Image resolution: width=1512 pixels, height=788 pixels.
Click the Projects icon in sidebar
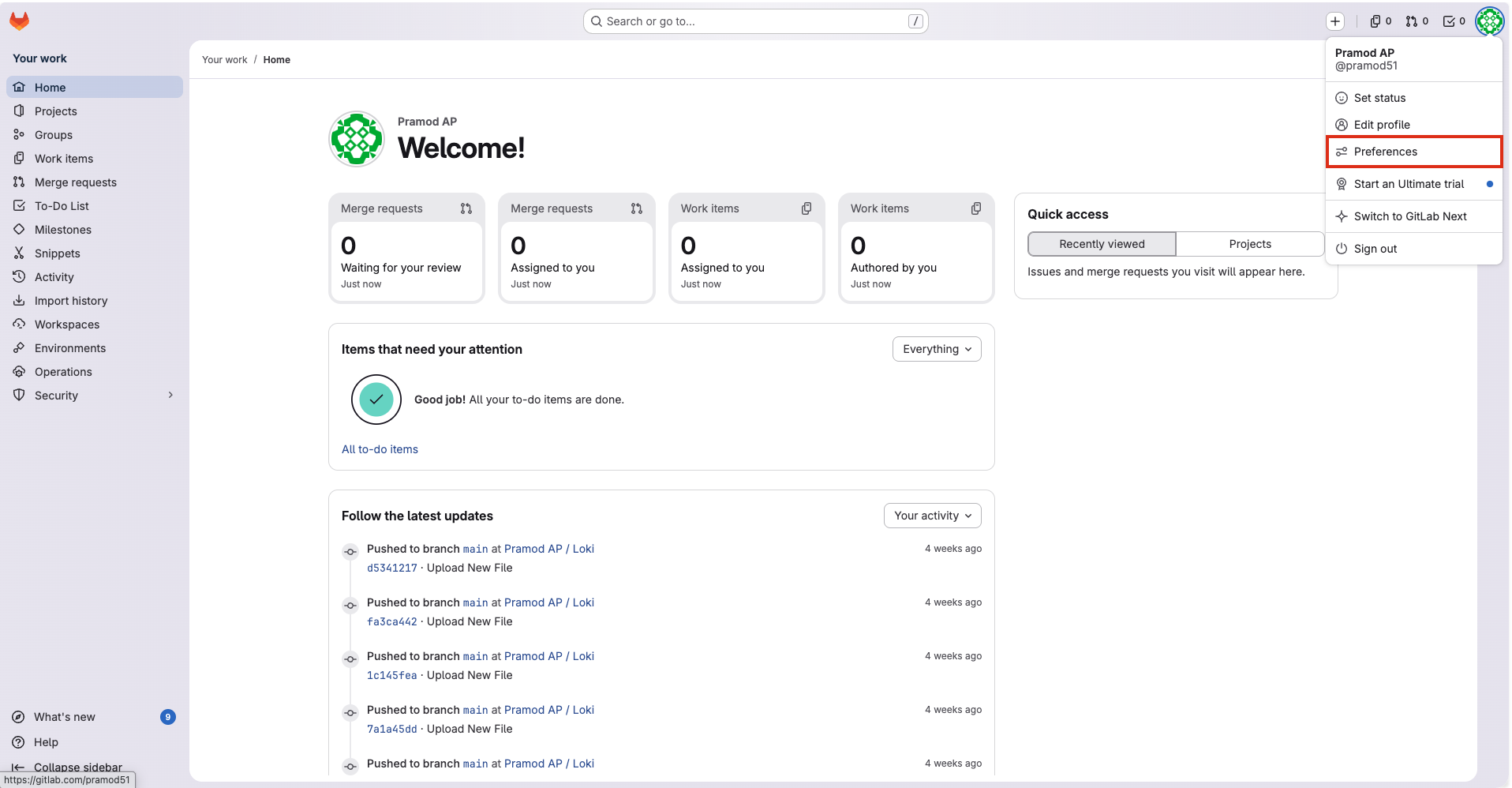pos(19,111)
